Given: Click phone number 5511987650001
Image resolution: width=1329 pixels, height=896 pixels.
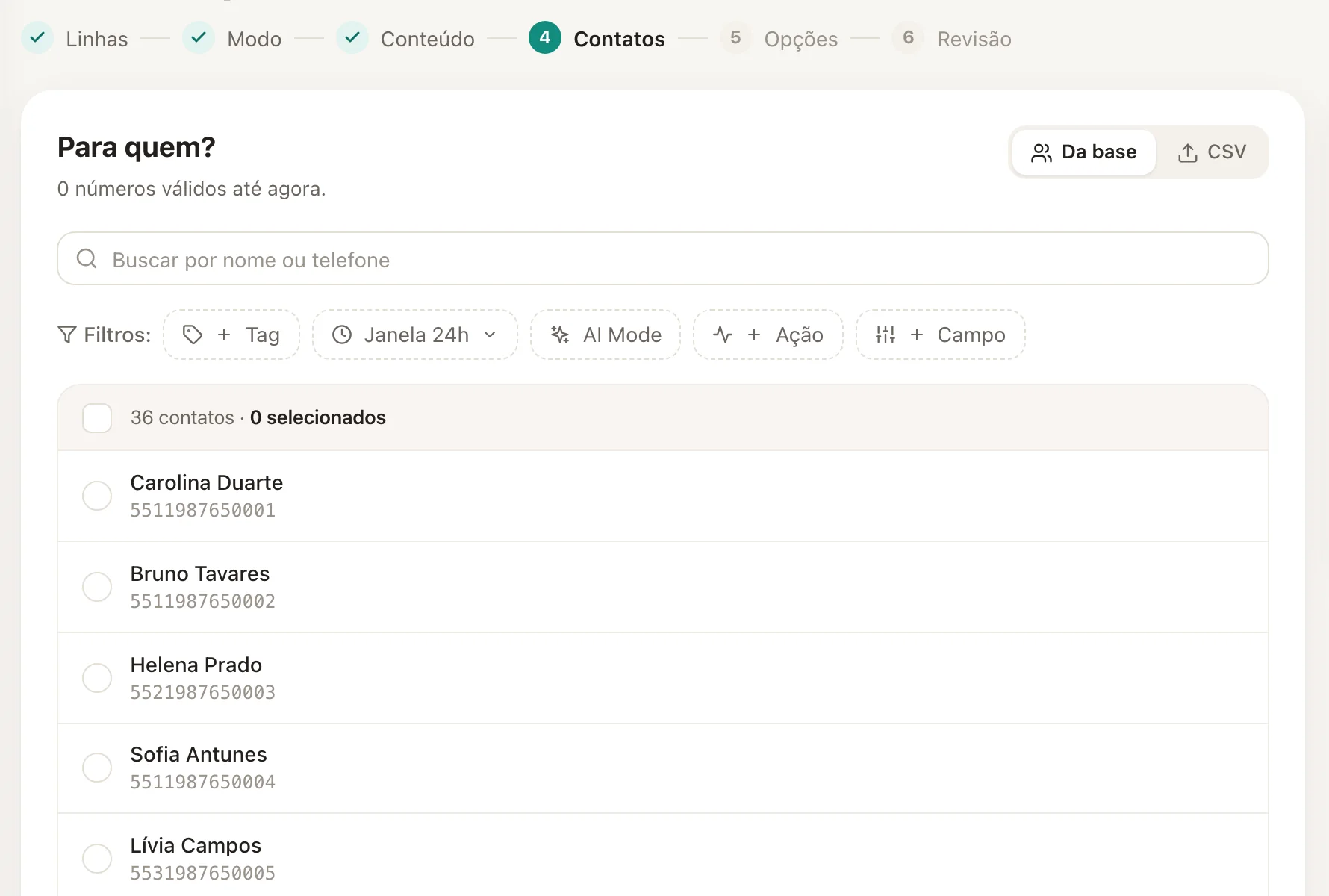Looking at the screenshot, I should click(x=202, y=511).
